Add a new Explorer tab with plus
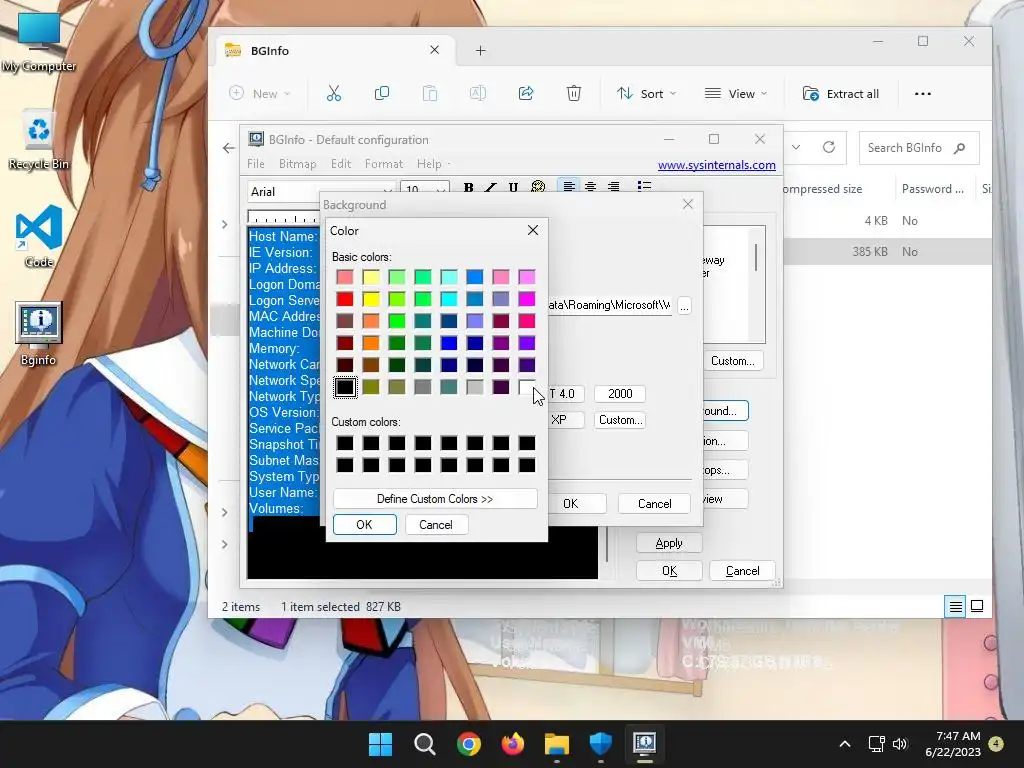 [x=481, y=50]
